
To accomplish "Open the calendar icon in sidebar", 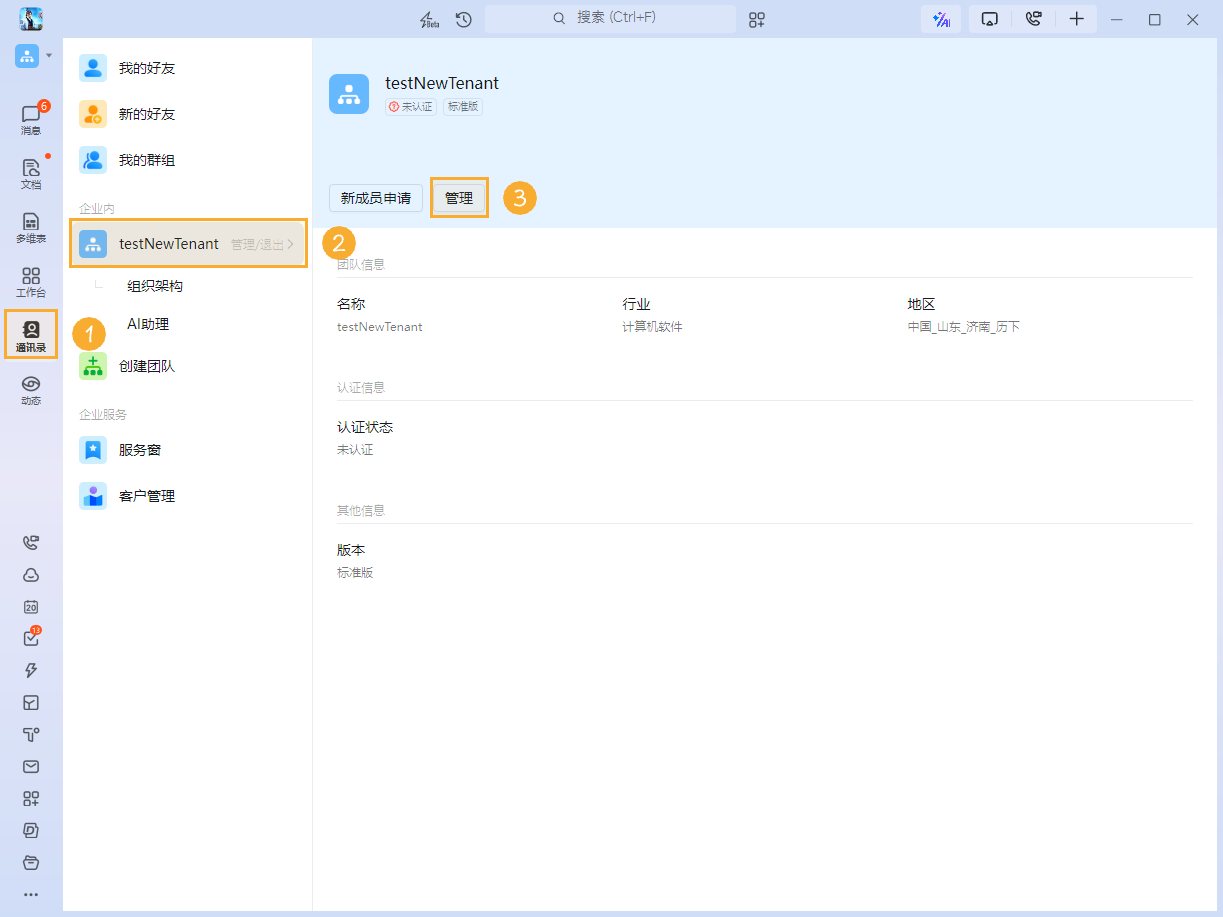I will [x=31, y=607].
